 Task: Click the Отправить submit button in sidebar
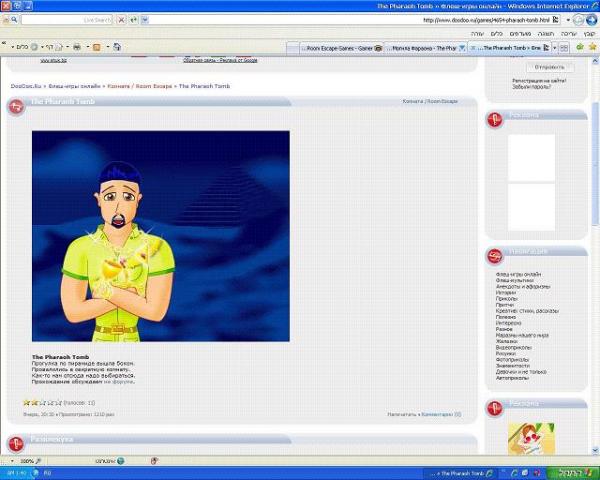click(x=549, y=67)
